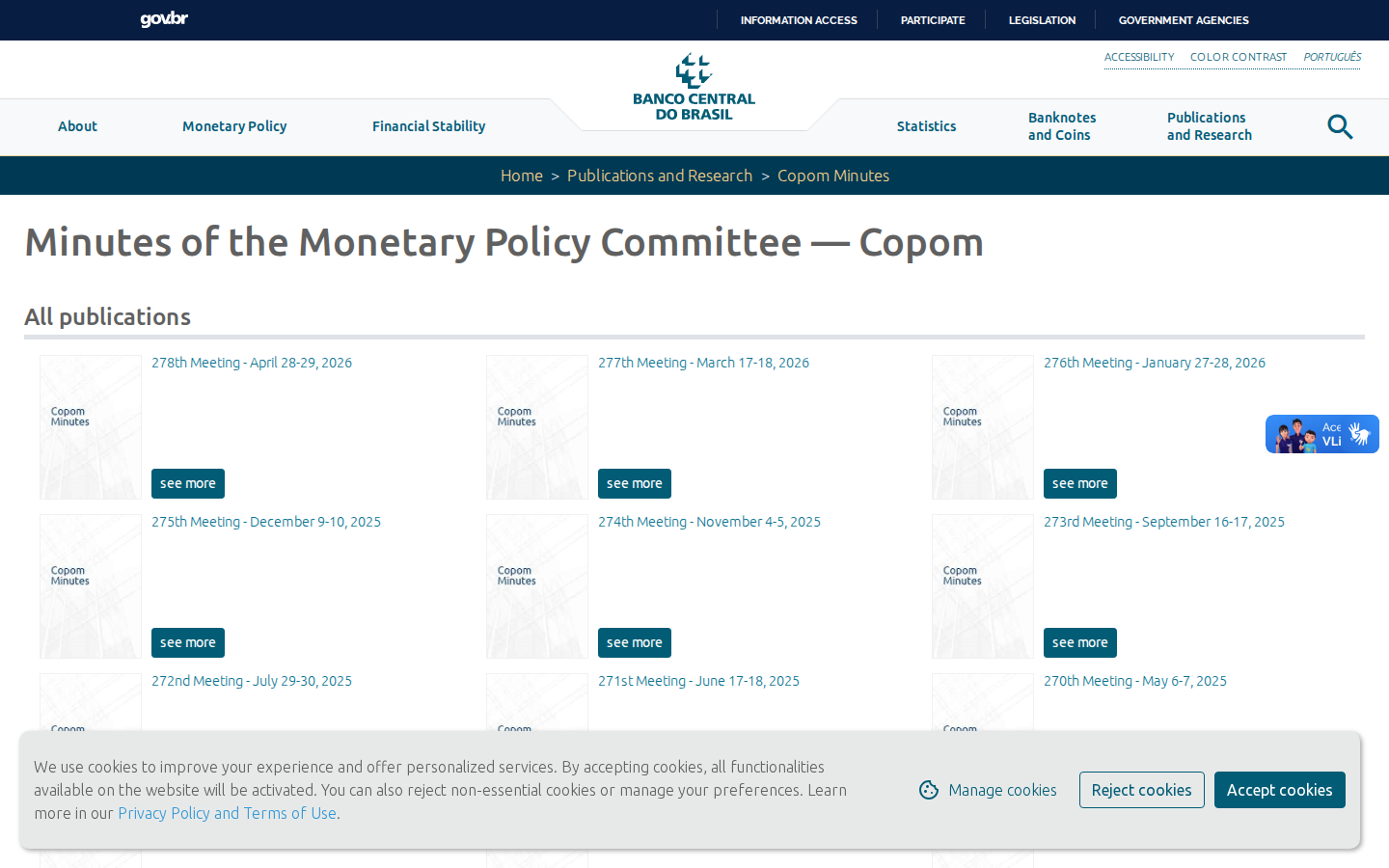
Task: Reject cookies in the banner
Action: (1141, 790)
